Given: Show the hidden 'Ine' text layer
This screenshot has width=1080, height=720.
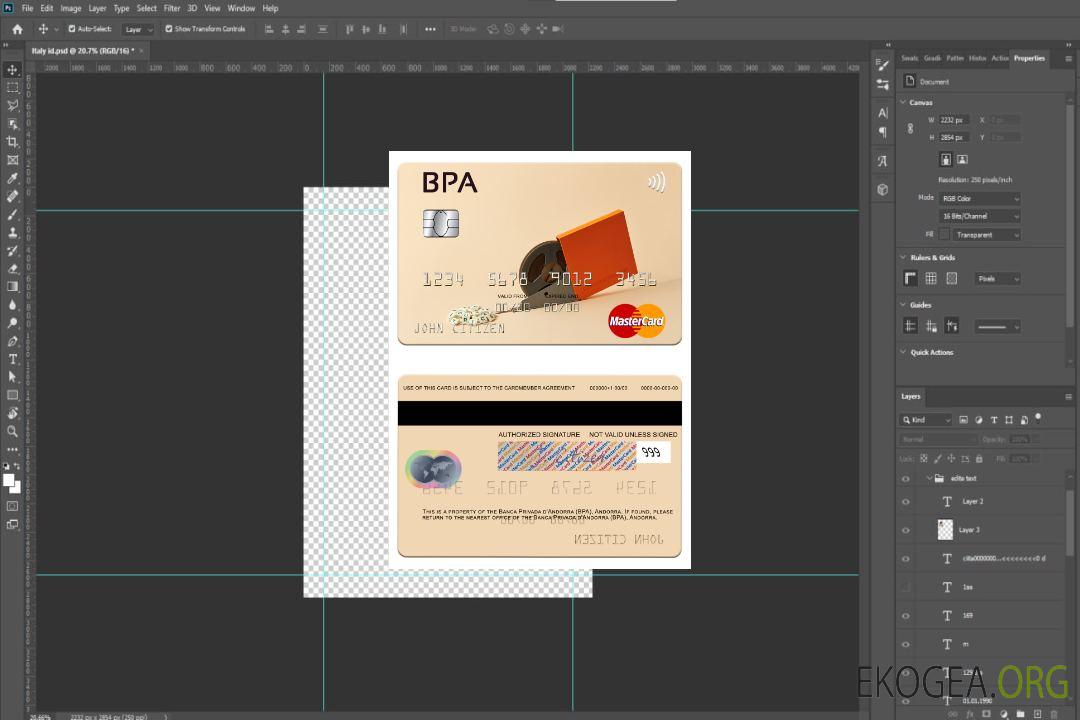Looking at the screenshot, I should point(906,588).
